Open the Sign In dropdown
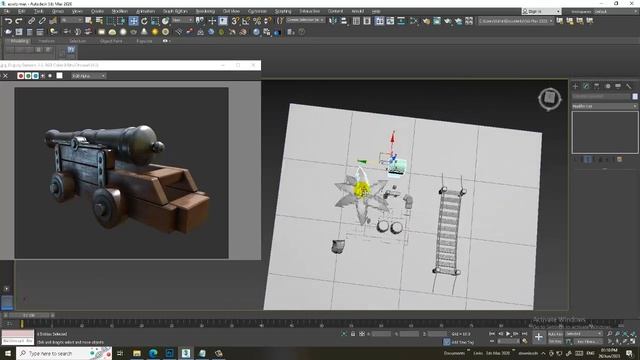640x360 pixels. coord(541,11)
